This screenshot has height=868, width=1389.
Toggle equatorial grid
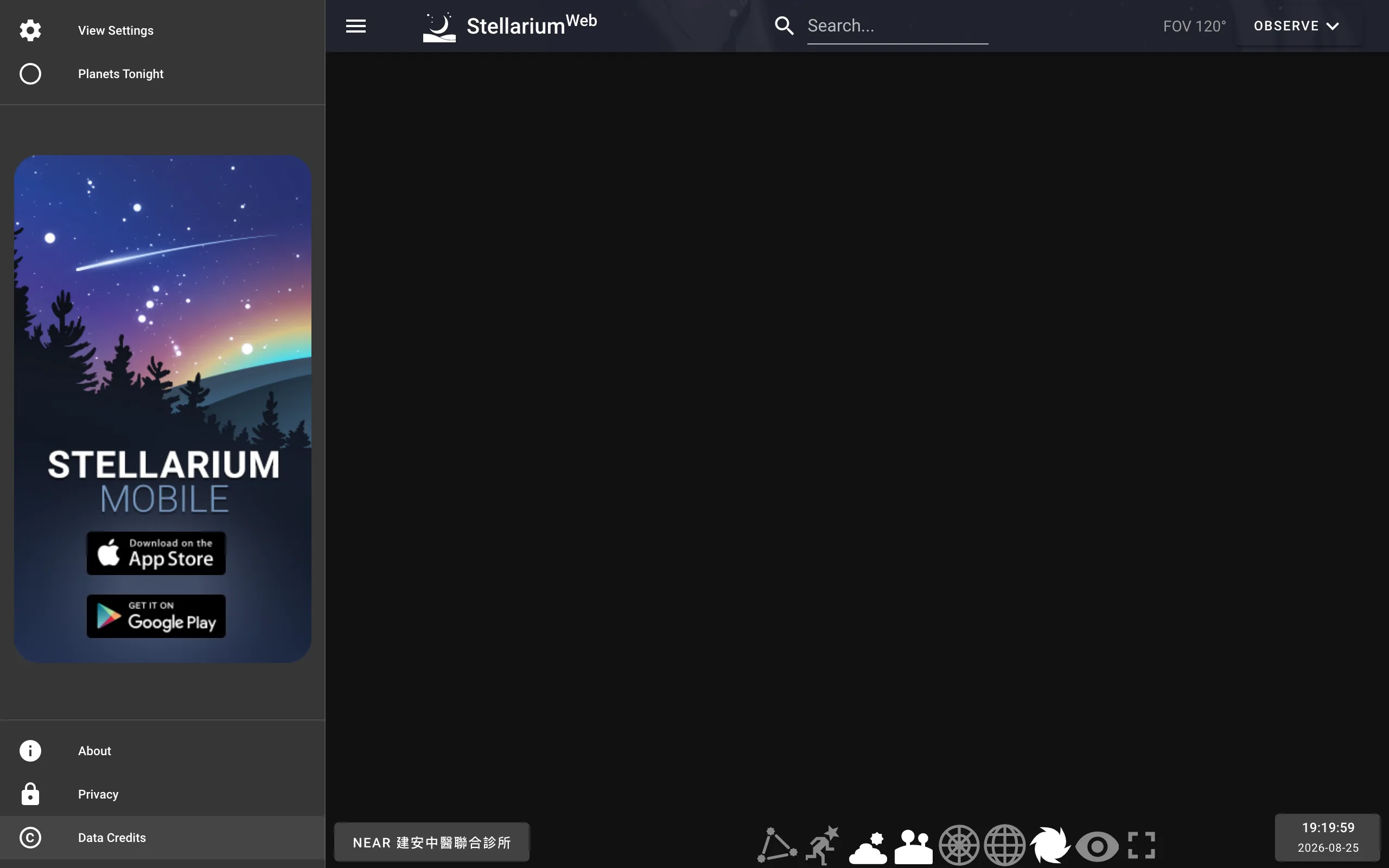click(1005, 845)
